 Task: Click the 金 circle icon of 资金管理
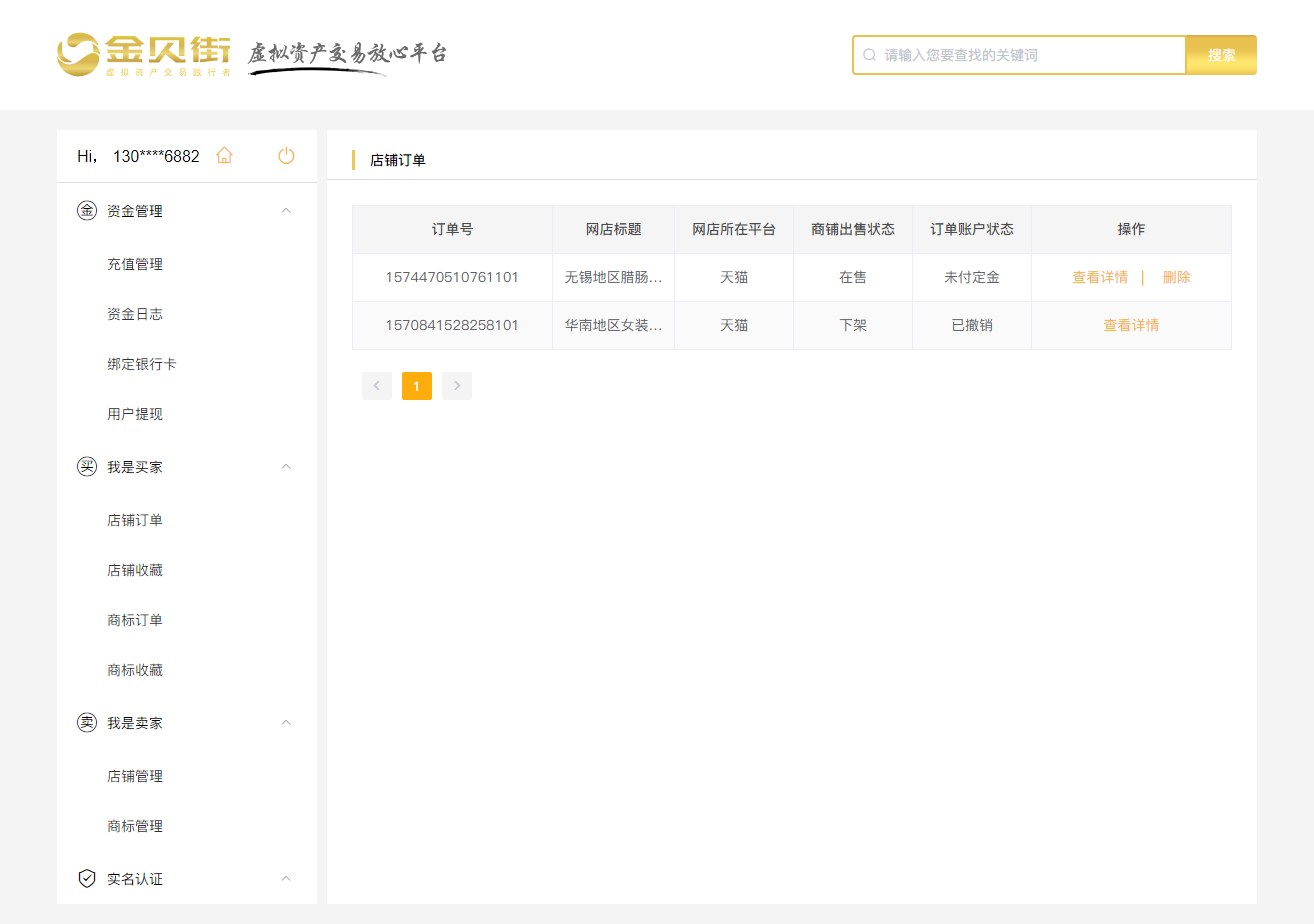click(87, 211)
